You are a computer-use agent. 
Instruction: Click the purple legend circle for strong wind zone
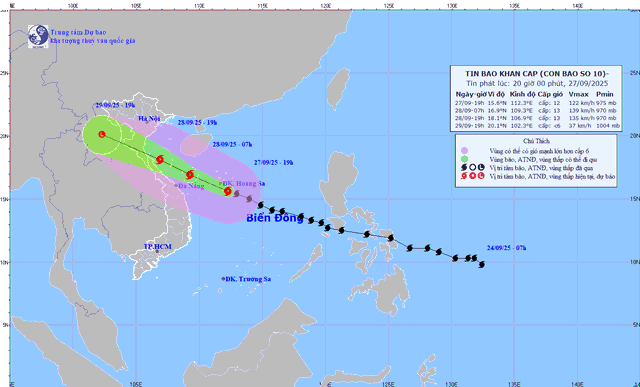click(464, 151)
